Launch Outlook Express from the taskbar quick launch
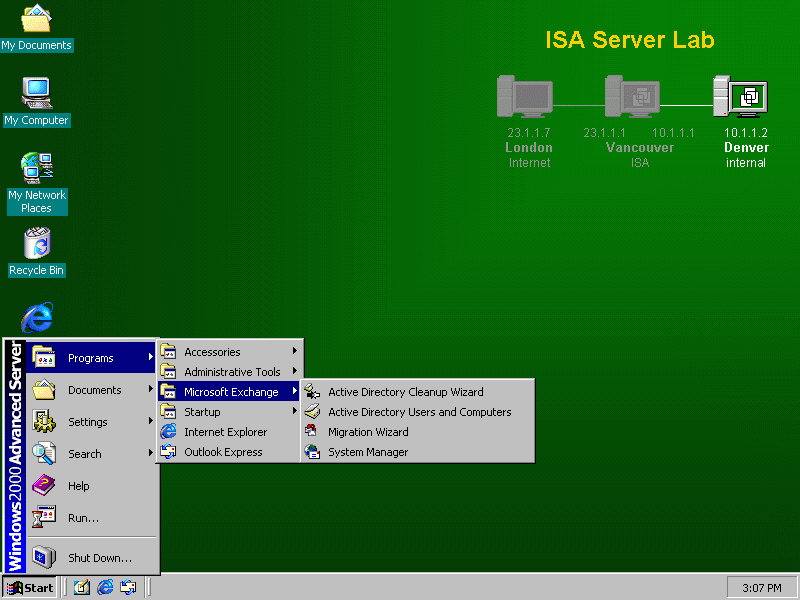800x600 pixels. pos(128,587)
